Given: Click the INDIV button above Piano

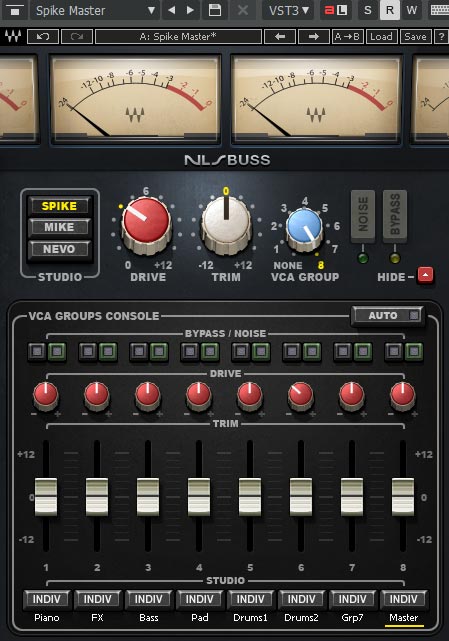Looking at the screenshot, I should 46,599.
